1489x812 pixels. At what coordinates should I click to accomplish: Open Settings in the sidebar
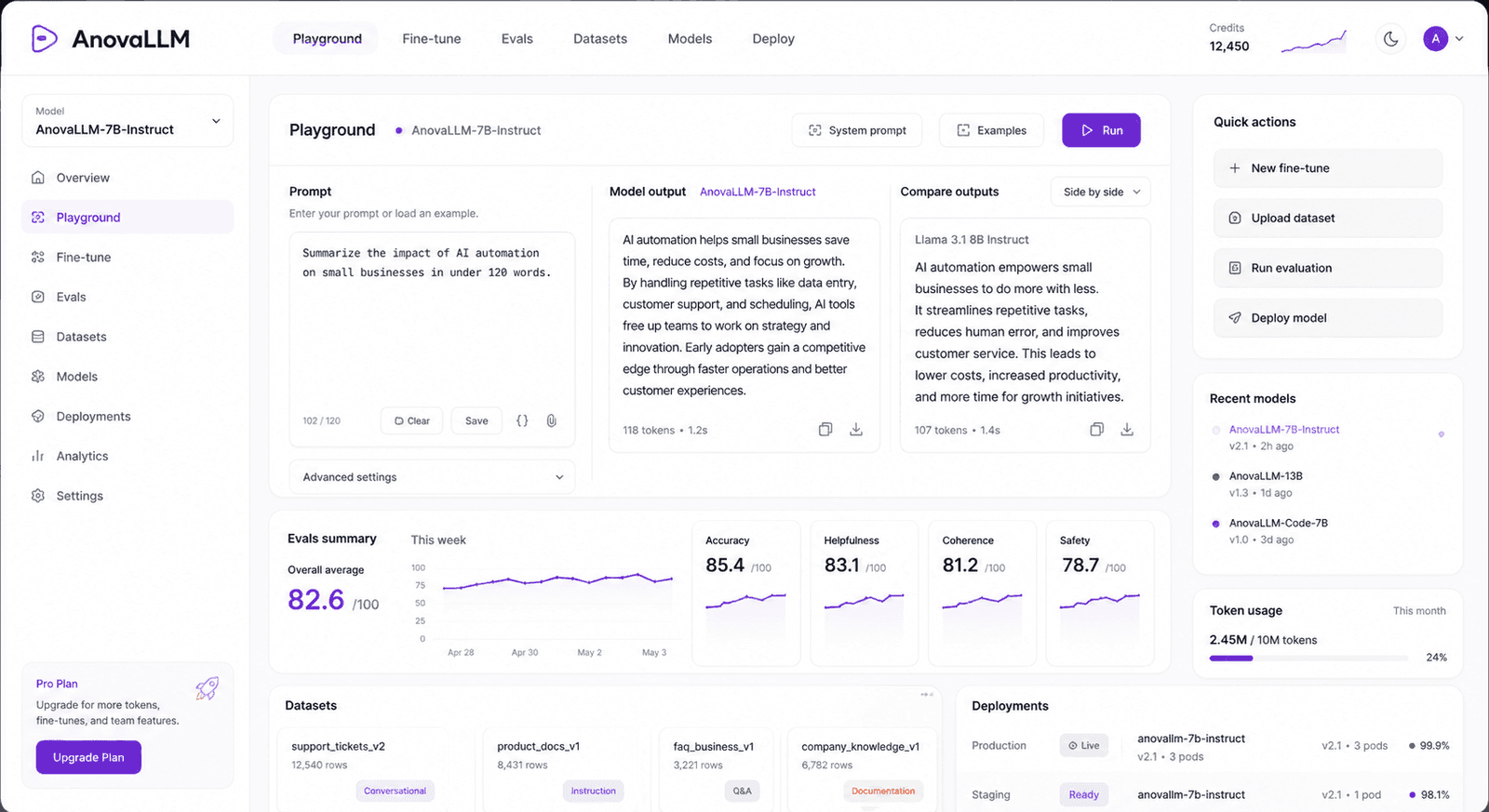coord(127,496)
